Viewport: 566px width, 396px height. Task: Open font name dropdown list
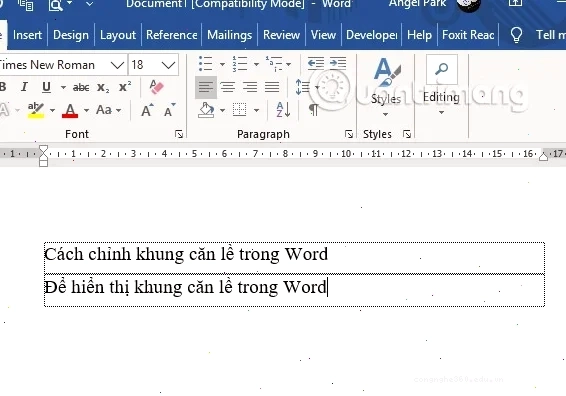pyautogui.click(x=117, y=65)
